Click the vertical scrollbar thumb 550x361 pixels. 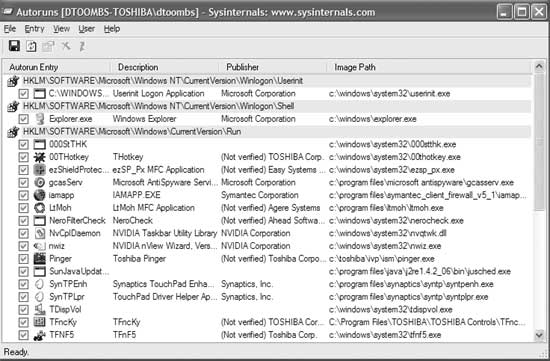coord(539,141)
